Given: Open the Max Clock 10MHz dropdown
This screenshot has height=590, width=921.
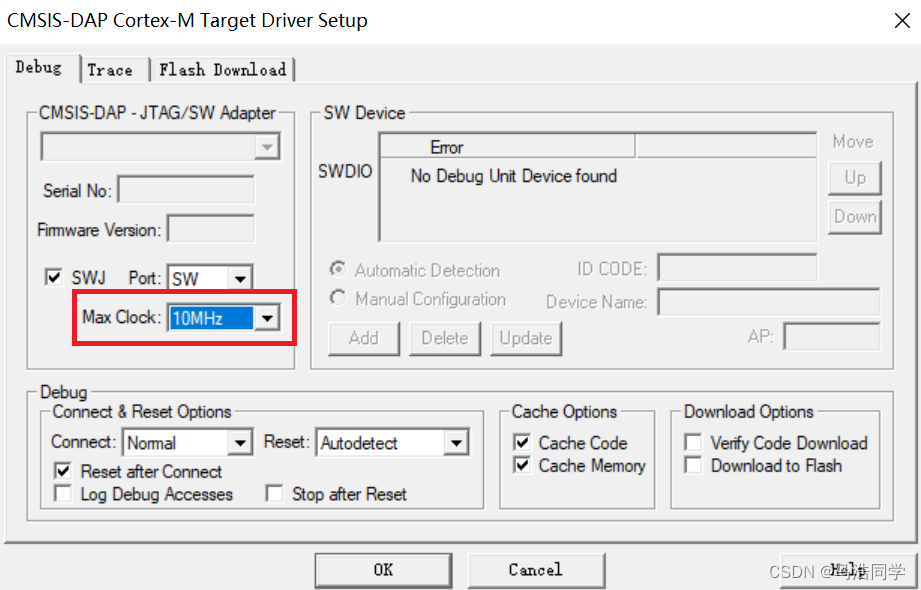Looking at the screenshot, I should (267, 319).
